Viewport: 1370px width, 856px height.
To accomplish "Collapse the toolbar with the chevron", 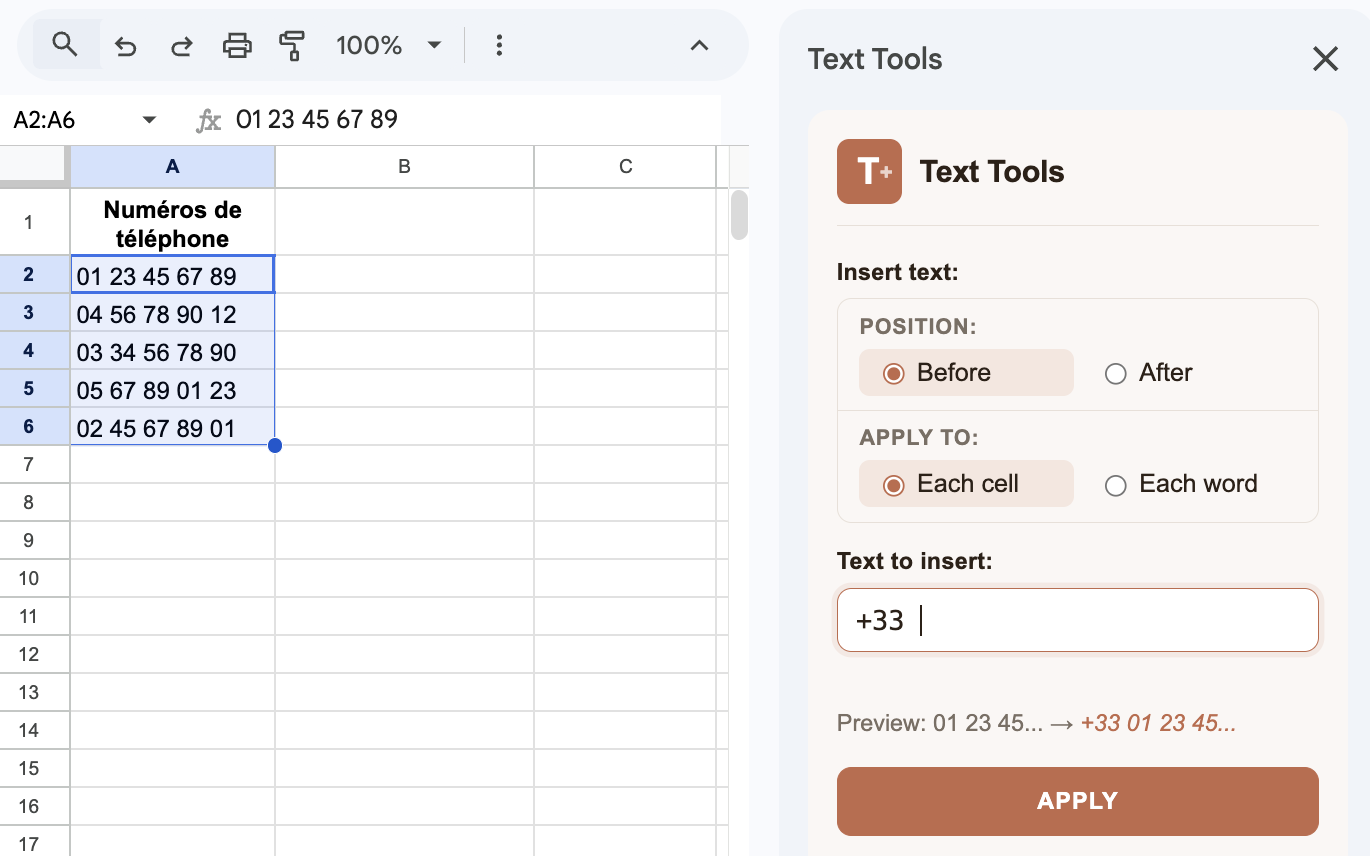I will click(x=699, y=45).
